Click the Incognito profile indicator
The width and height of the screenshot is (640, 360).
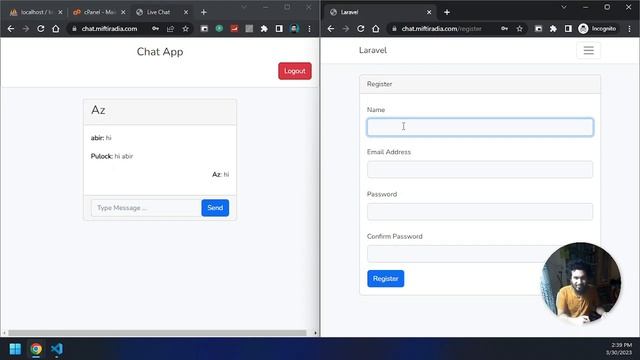tap(598, 29)
